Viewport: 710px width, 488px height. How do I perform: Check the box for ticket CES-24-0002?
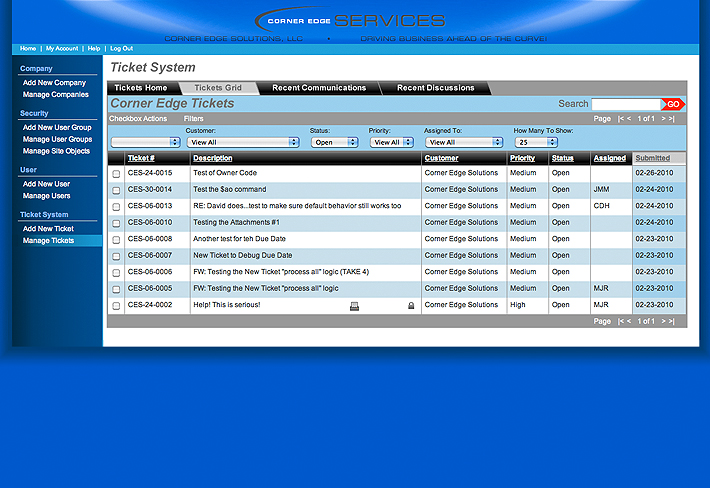coord(116,306)
